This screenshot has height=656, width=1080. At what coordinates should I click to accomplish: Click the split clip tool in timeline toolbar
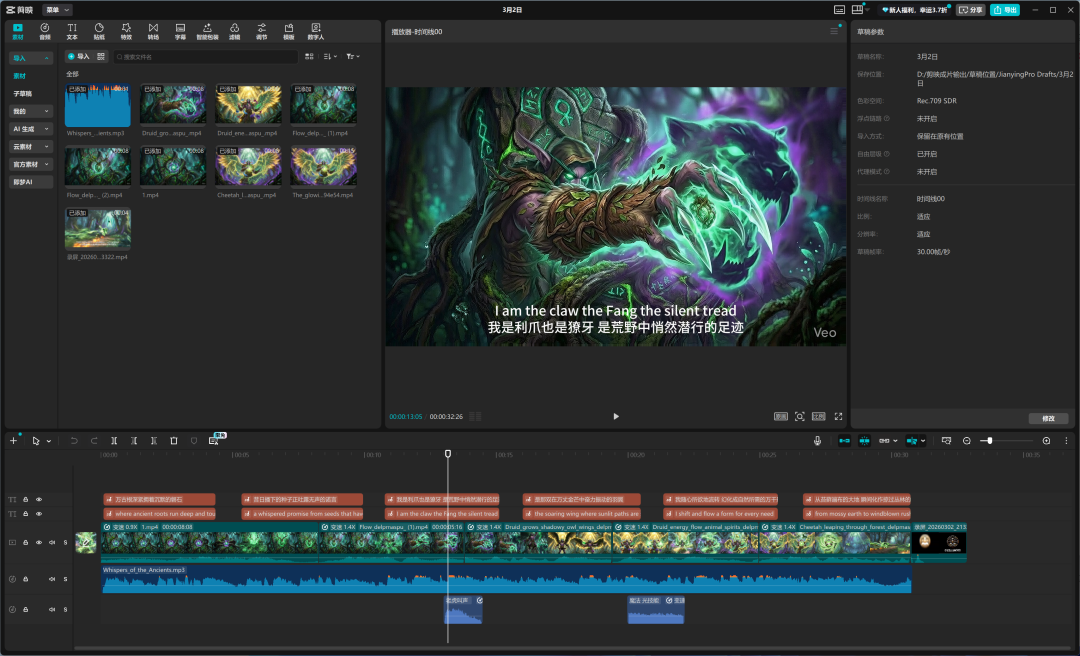[x=114, y=440]
